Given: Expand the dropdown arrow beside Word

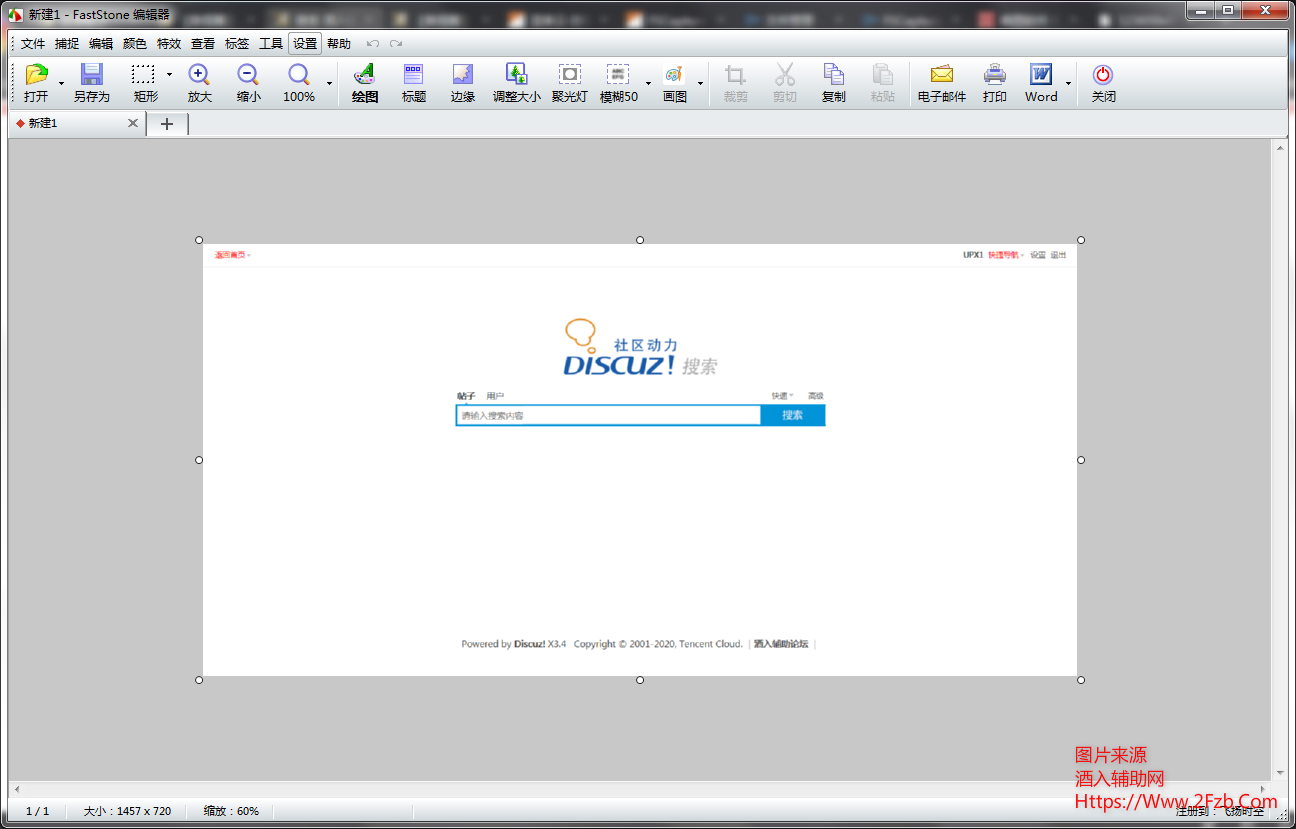Looking at the screenshot, I should [1068, 83].
